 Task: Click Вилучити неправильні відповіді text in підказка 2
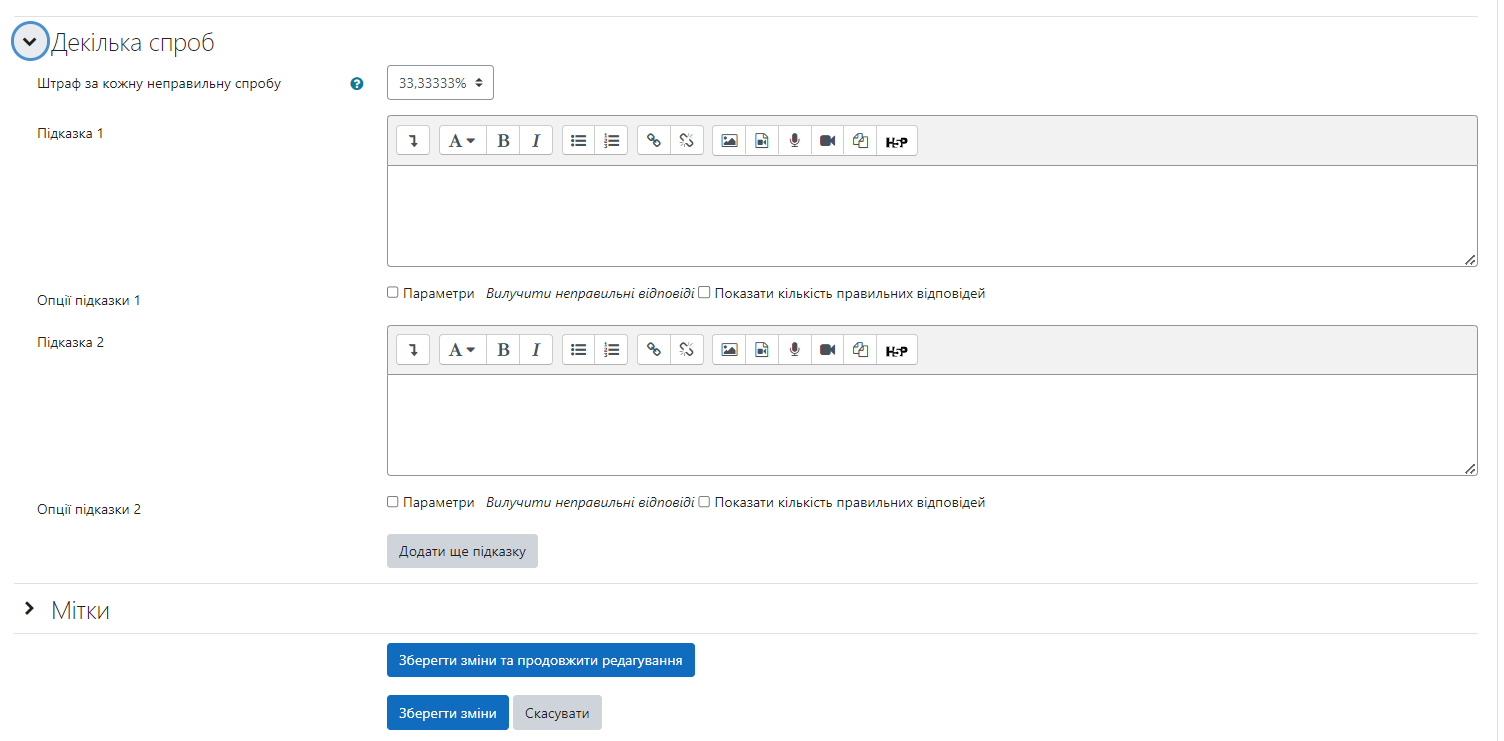click(590, 503)
